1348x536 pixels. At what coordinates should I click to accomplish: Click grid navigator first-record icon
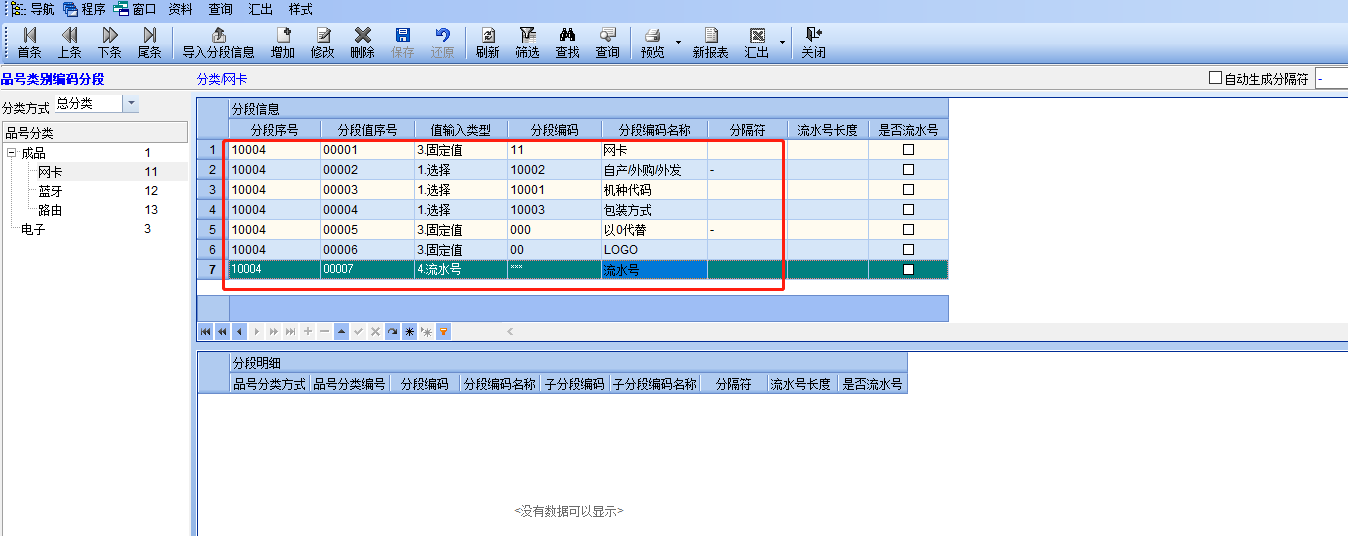pos(206,331)
